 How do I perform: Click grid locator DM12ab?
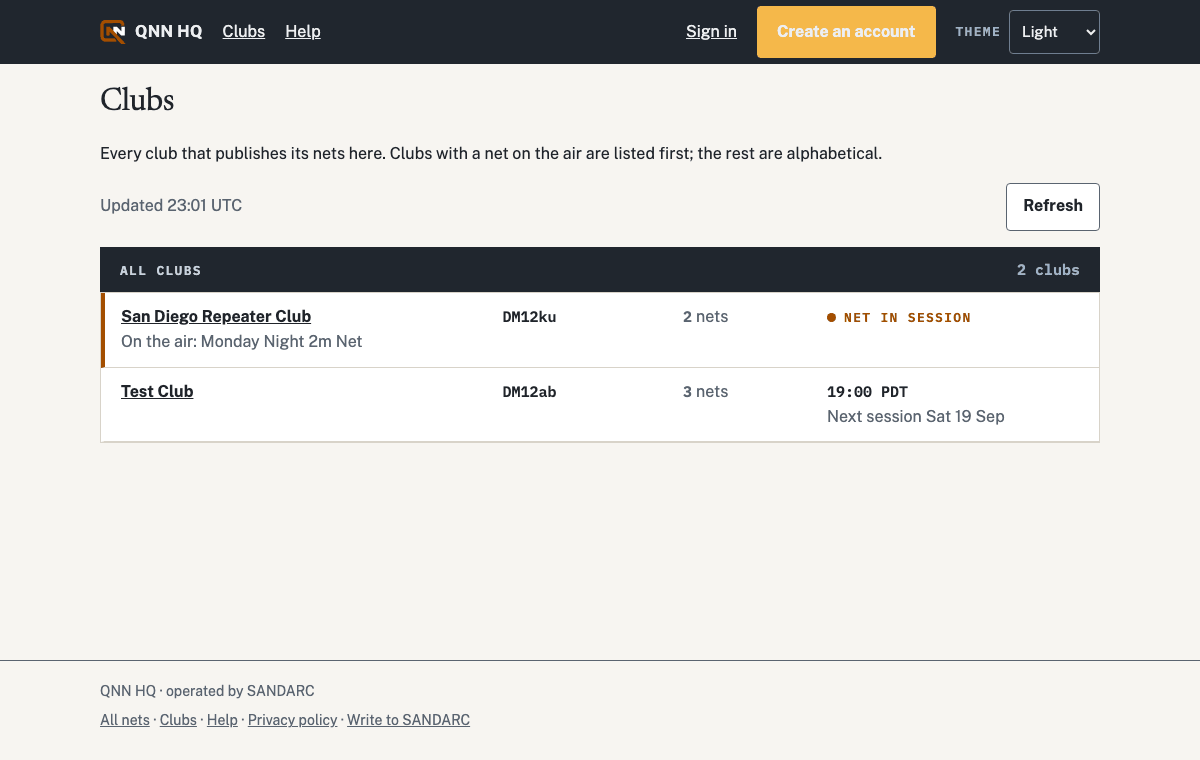529,392
